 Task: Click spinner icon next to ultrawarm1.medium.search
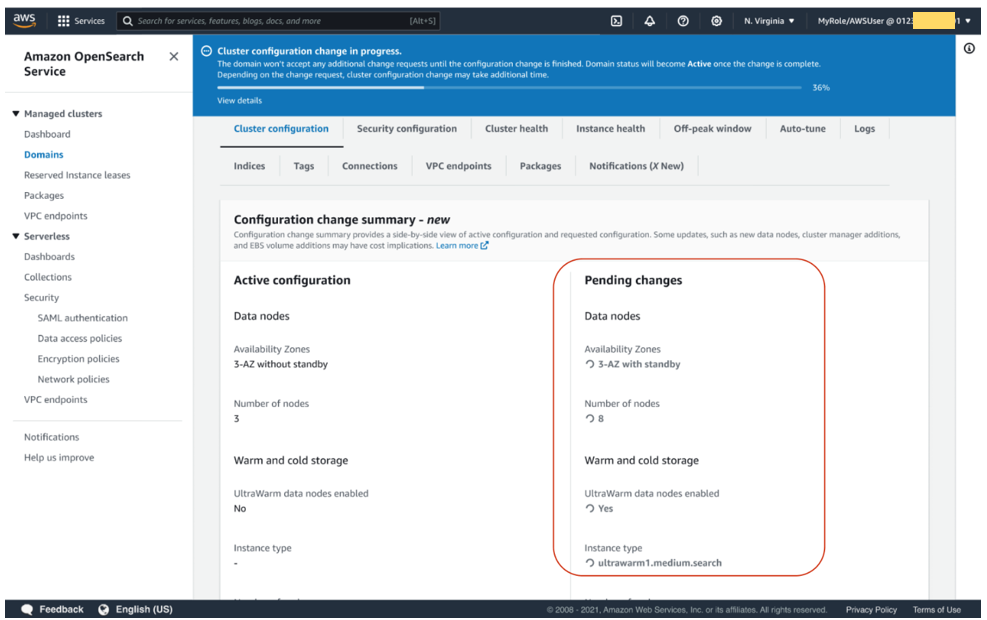[x=590, y=563]
